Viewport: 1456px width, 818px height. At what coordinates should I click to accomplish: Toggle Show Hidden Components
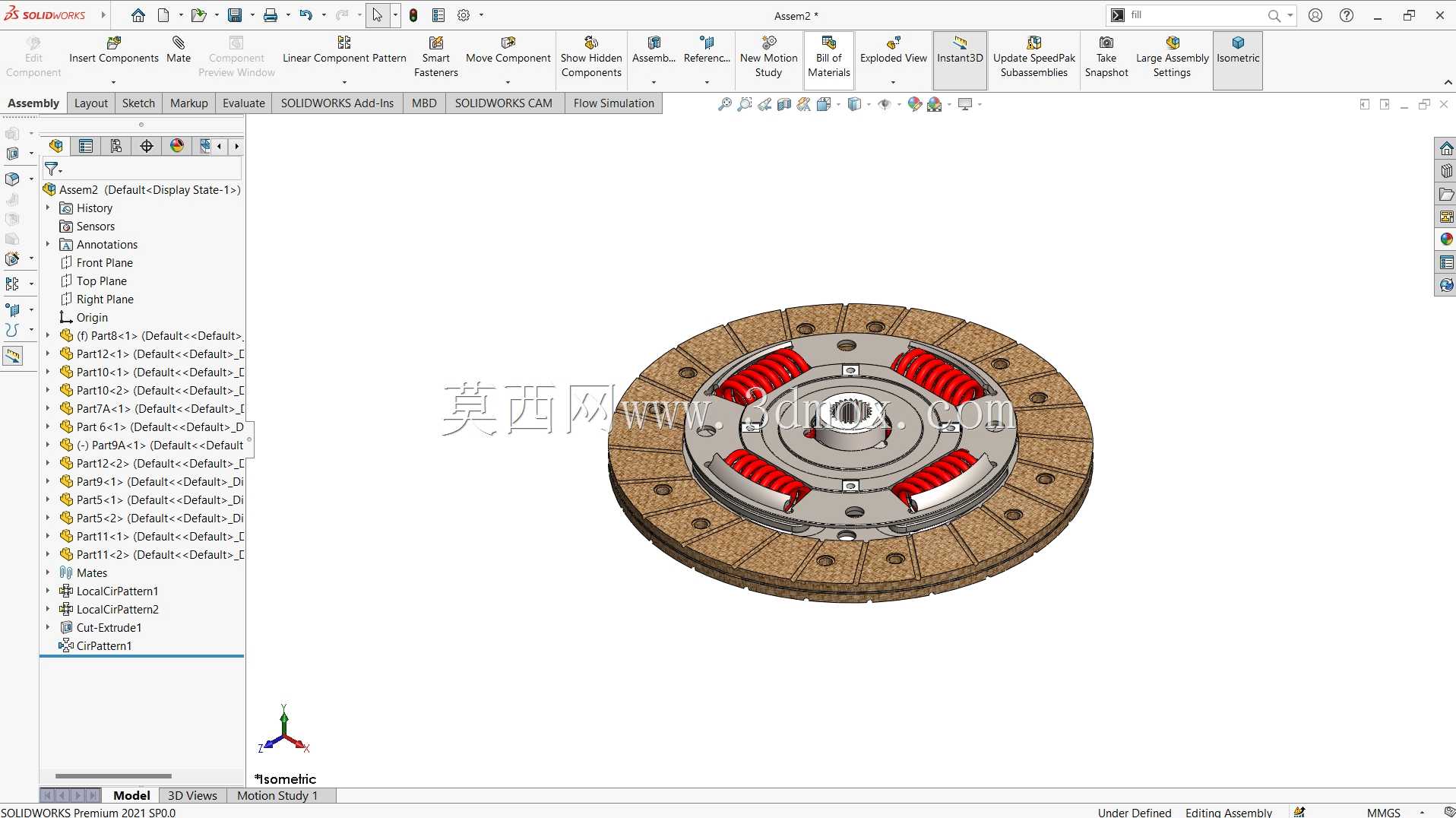pos(591,59)
